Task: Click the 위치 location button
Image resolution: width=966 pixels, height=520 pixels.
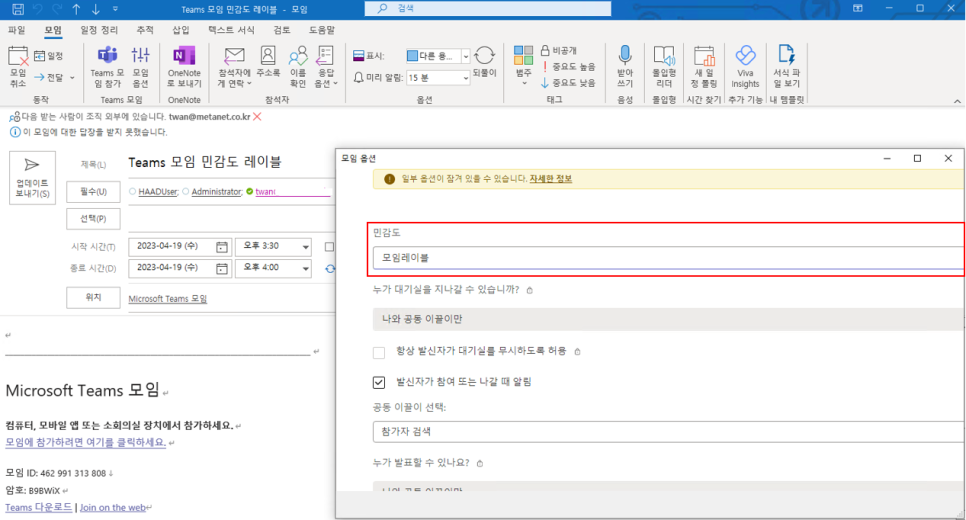Action: coord(93,297)
